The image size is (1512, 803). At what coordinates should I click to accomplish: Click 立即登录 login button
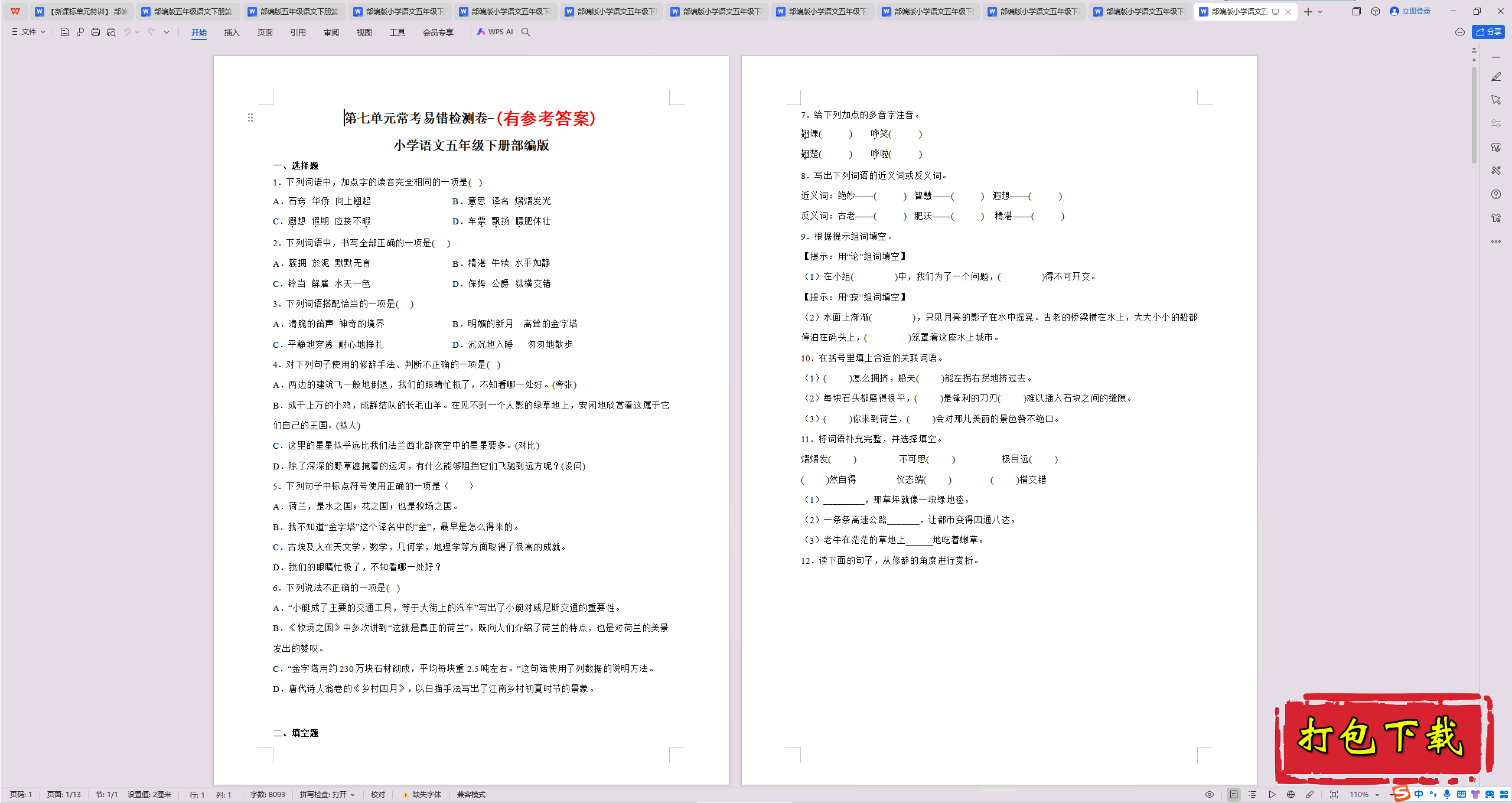1410,11
